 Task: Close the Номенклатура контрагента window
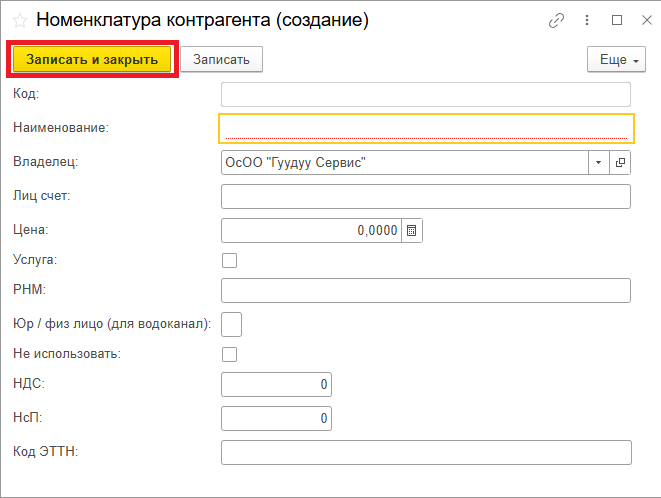(647, 20)
